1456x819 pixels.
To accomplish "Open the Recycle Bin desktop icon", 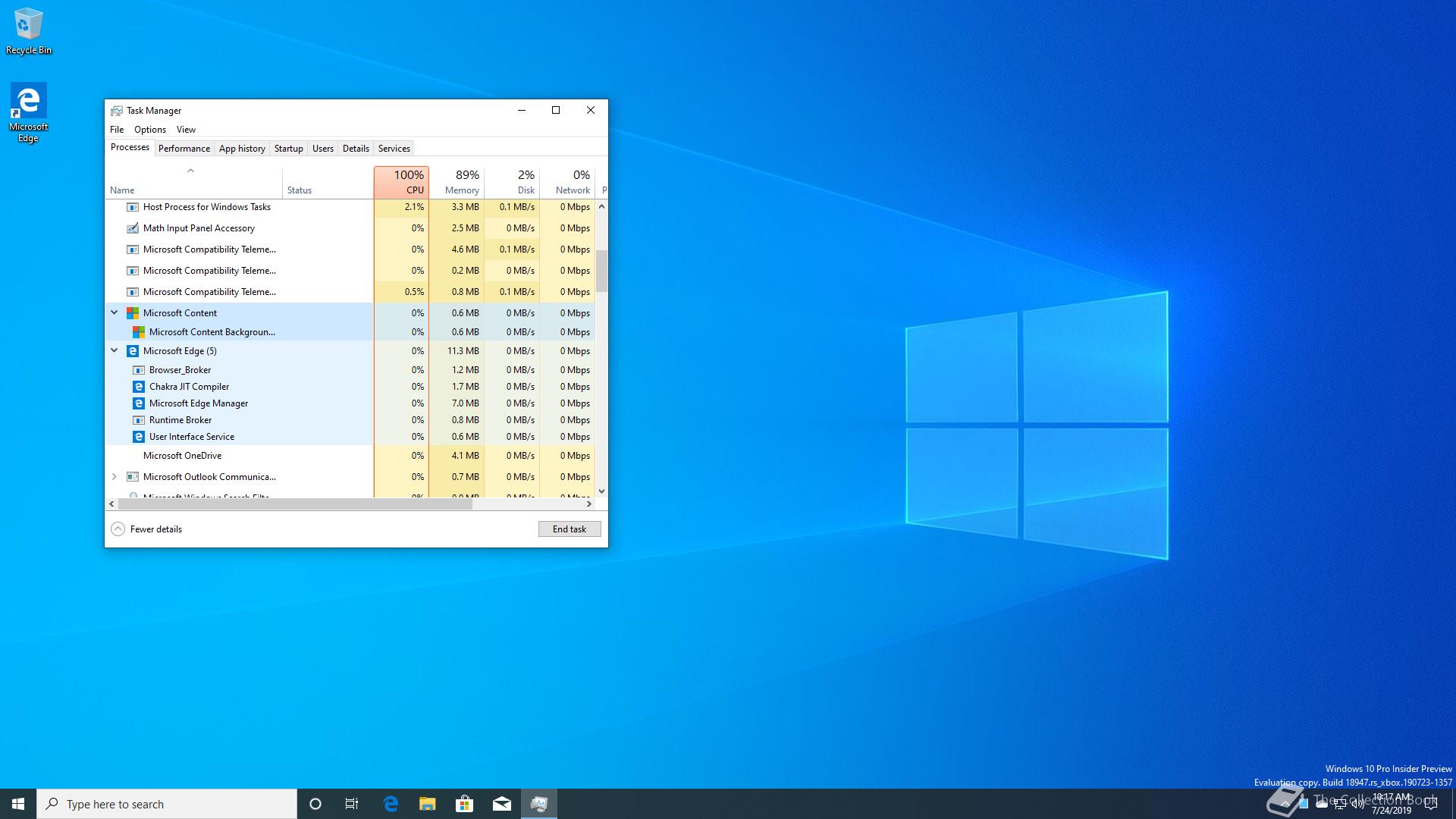I will (x=29, y=32).
